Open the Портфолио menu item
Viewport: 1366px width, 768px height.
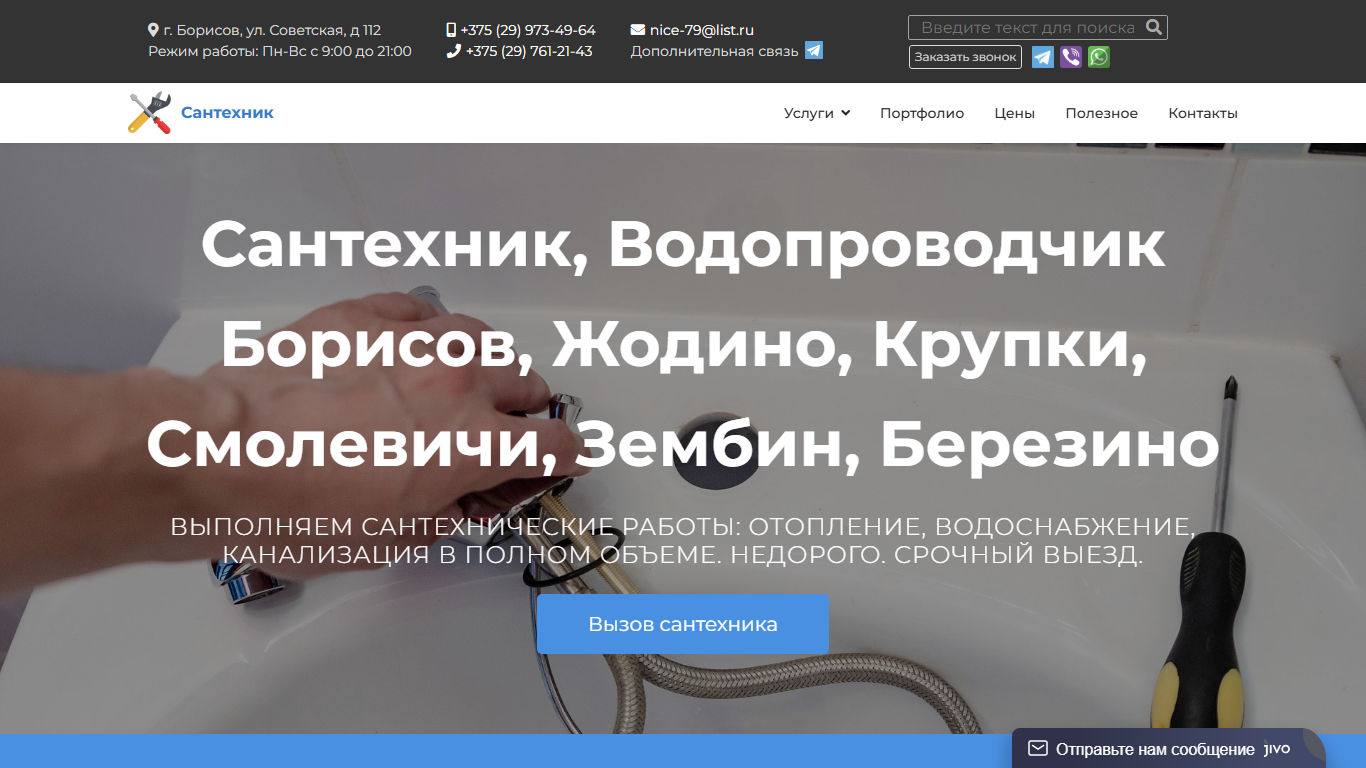click(922, 113)
